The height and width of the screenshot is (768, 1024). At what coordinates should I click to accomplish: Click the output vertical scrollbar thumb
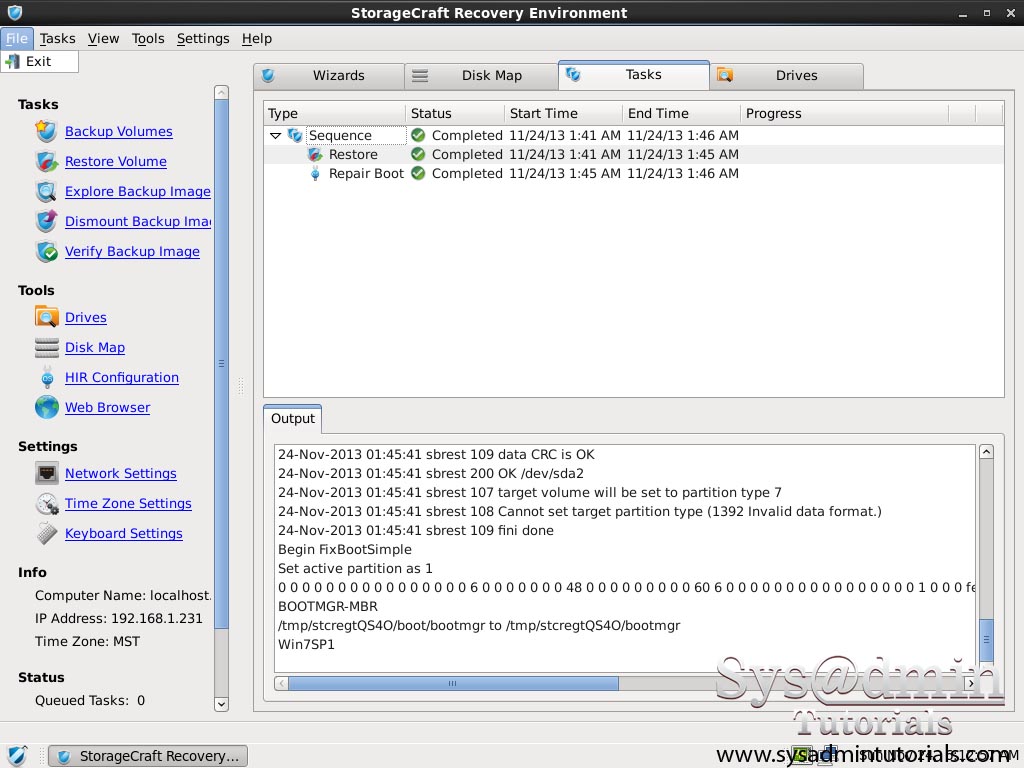[986, 640]
